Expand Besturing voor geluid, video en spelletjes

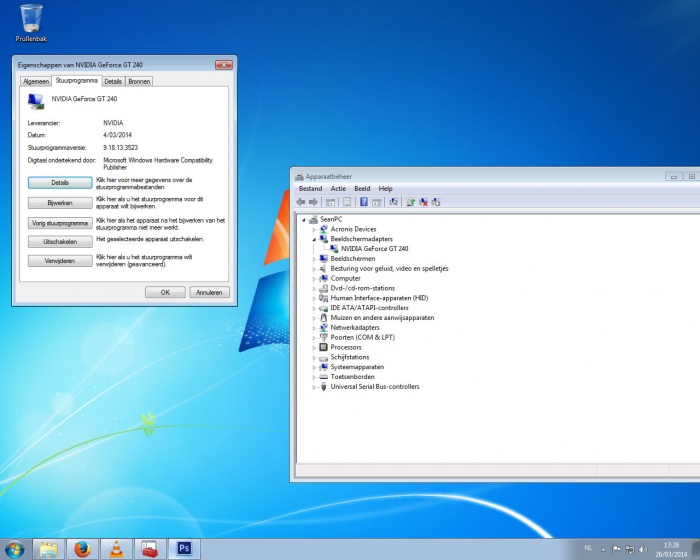(x=314, y=268)
